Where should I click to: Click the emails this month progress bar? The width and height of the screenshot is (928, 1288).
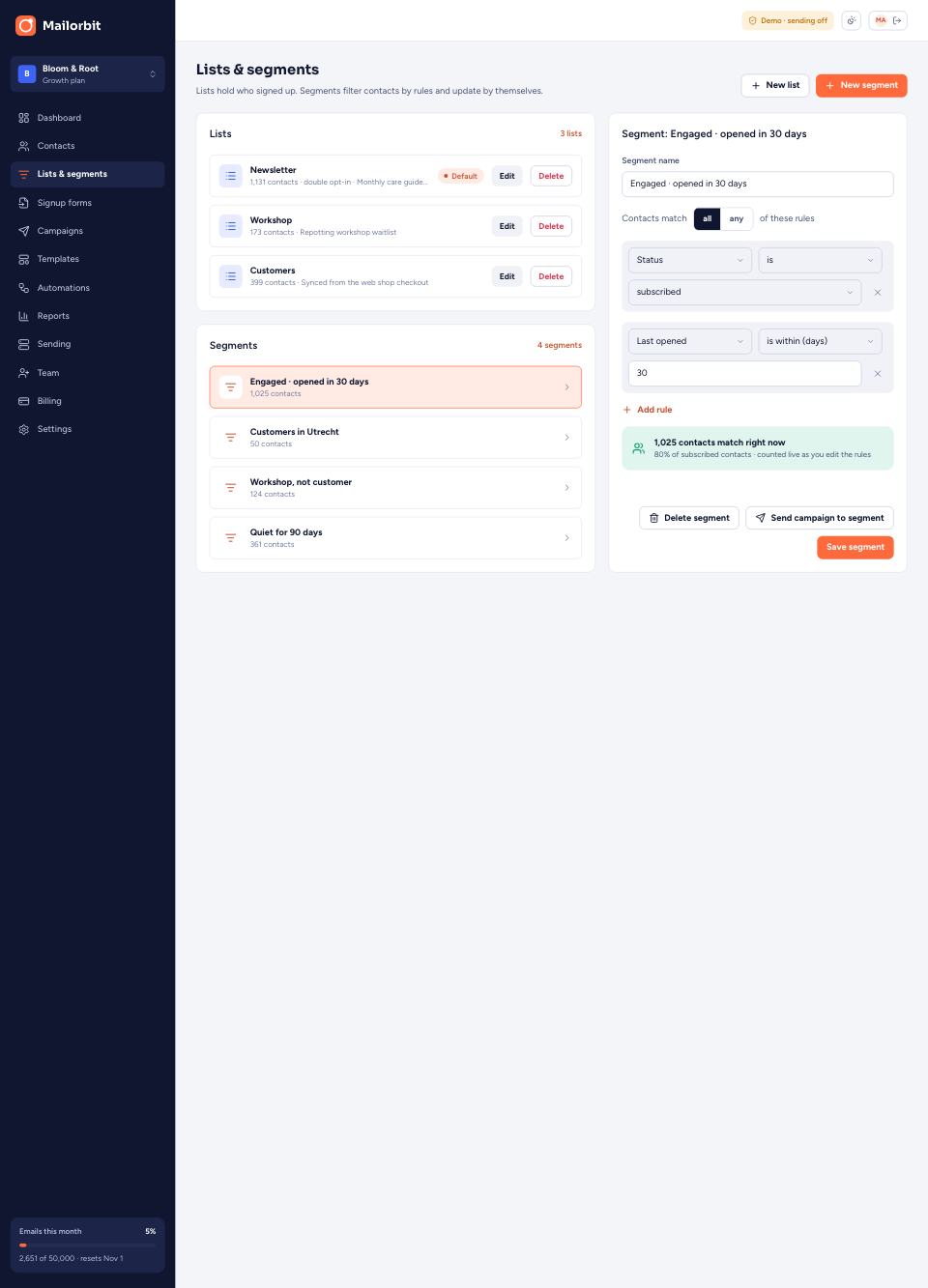(x=87, y=1245)
